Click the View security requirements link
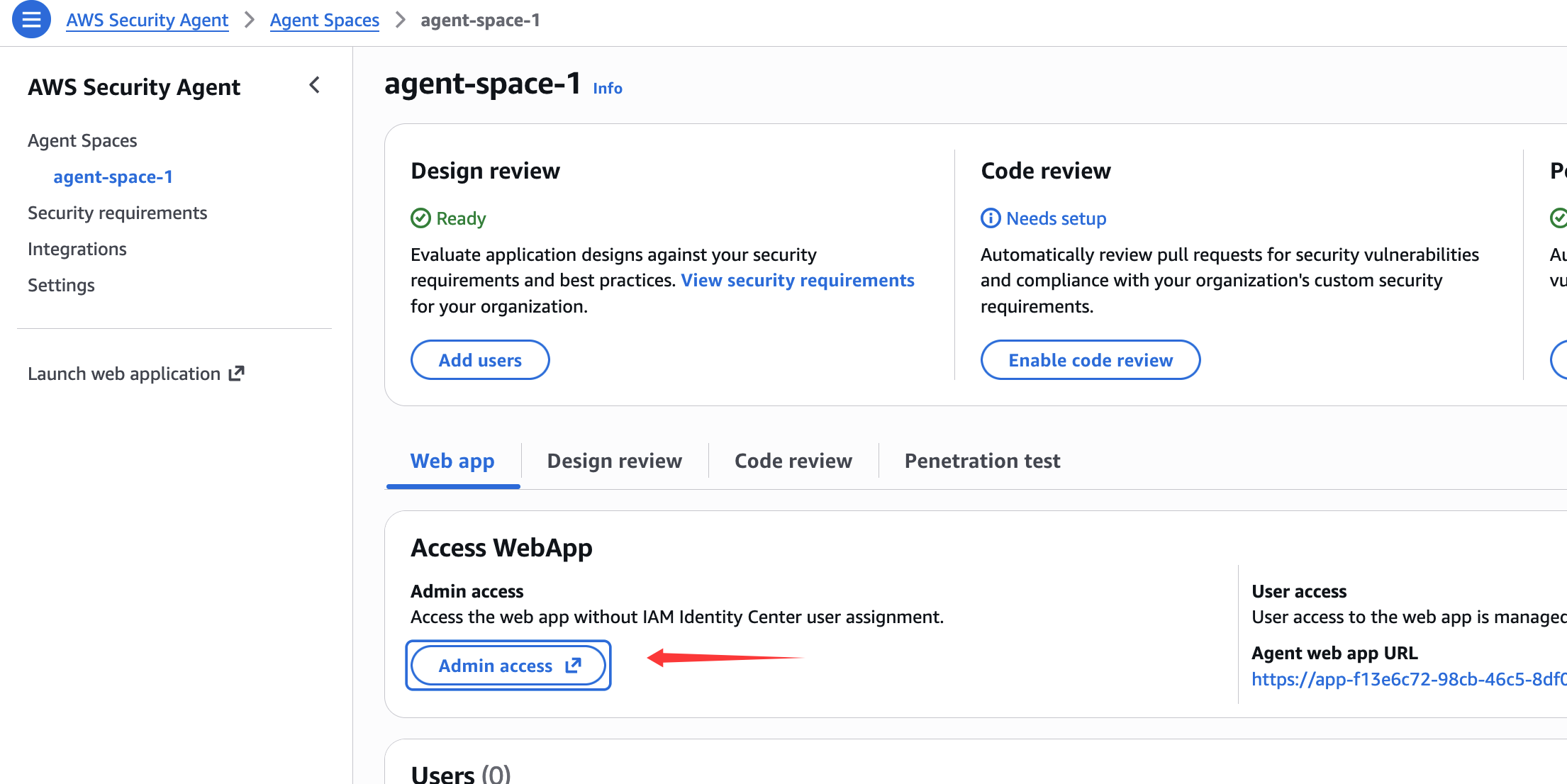 [797, 280]
